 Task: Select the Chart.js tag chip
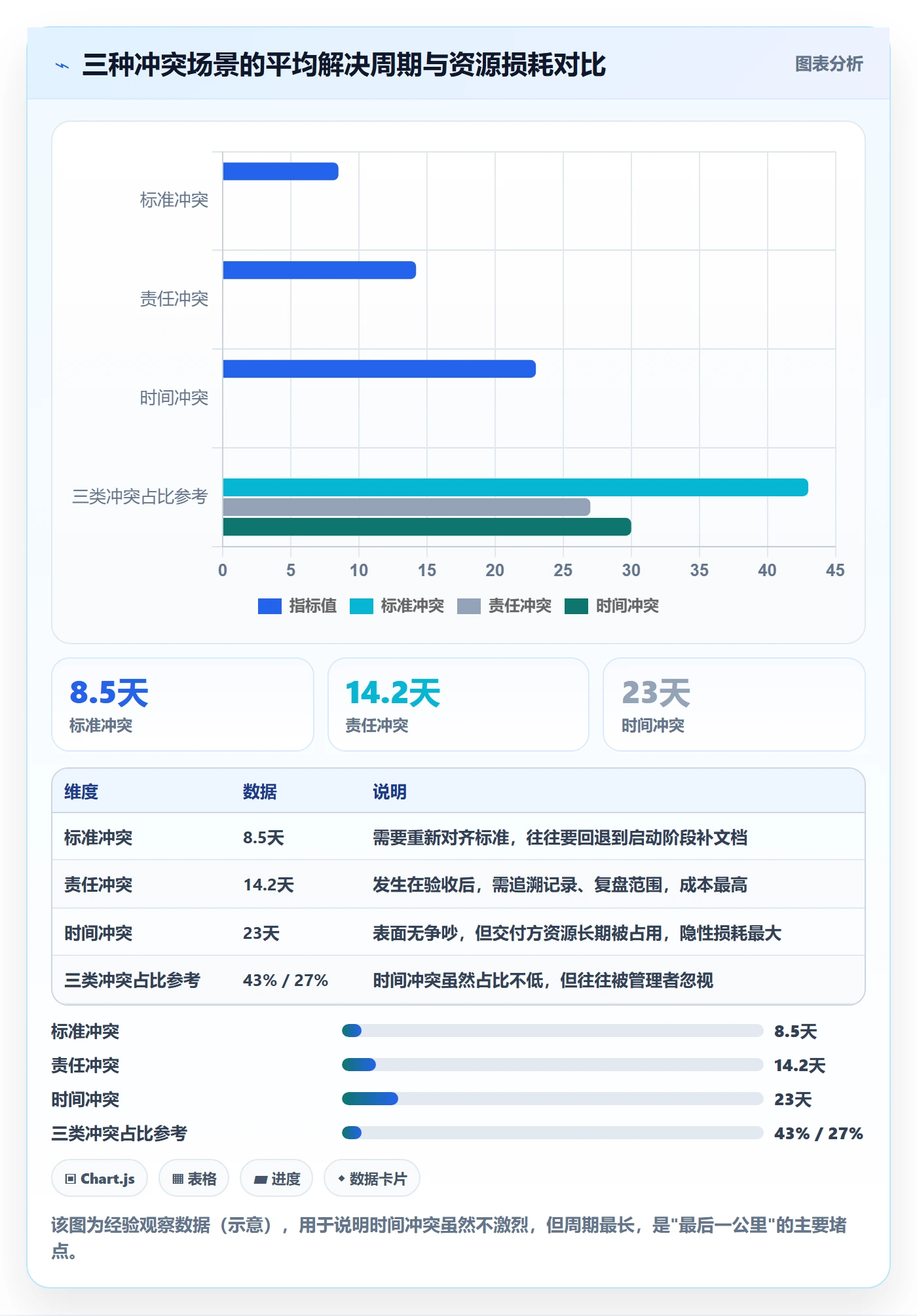(x=100, y=1179)
